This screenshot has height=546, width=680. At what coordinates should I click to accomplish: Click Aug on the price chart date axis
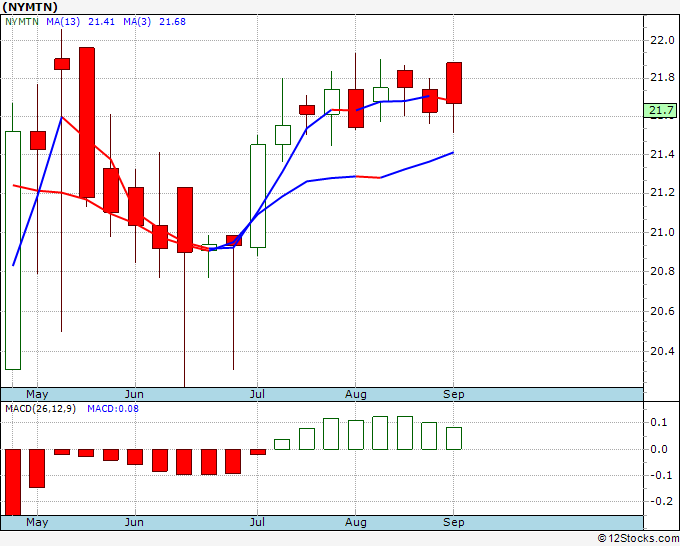point(356,394)
